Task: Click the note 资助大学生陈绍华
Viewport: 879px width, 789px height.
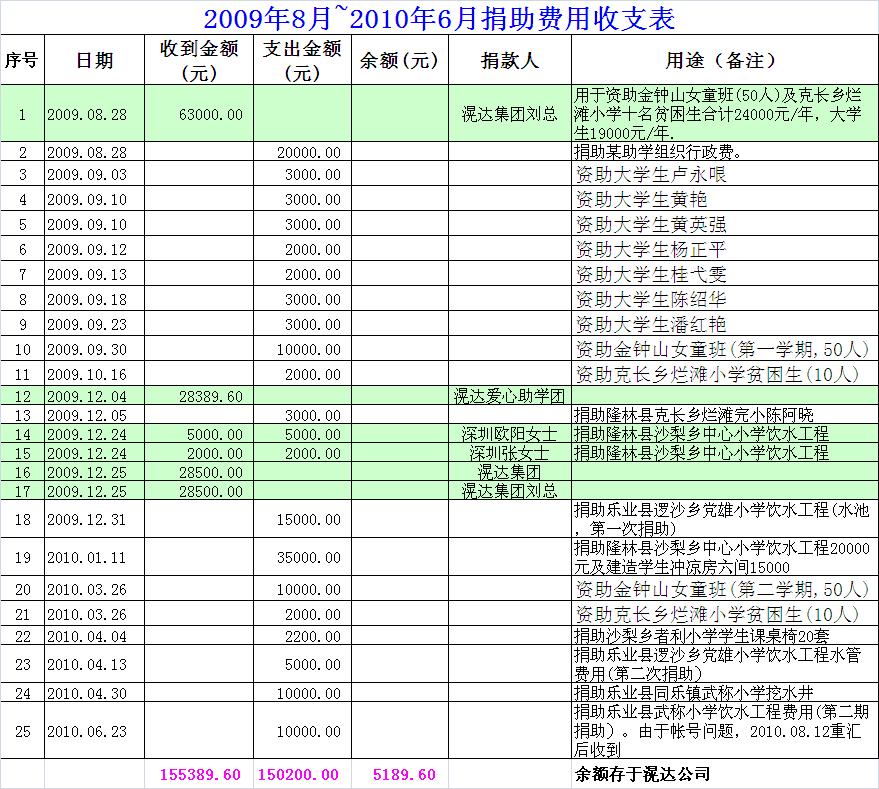Action: [x=651, y=299]
